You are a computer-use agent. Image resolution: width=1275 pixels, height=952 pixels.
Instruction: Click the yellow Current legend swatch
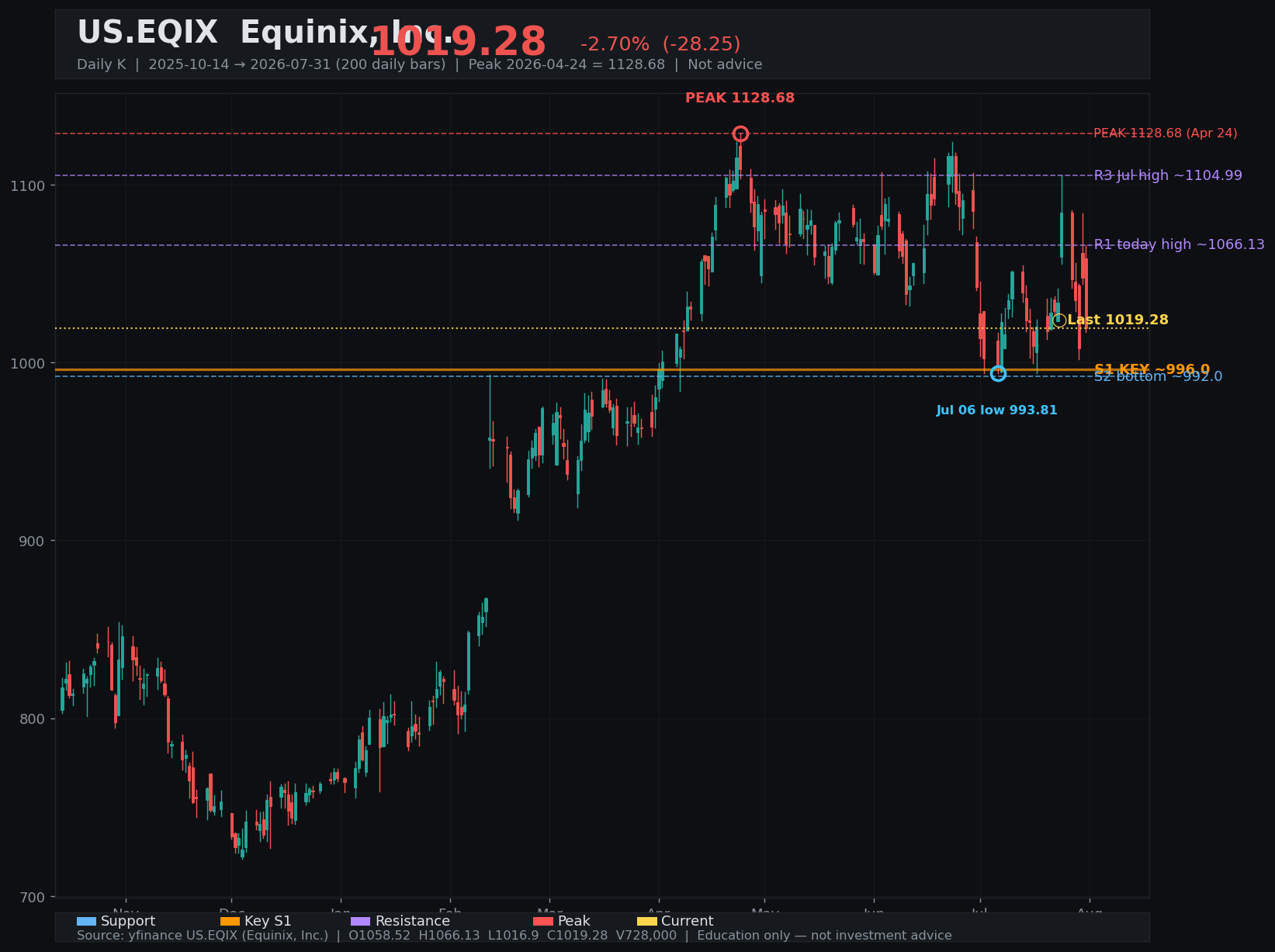pyautogui.click(x=647, y=921)
